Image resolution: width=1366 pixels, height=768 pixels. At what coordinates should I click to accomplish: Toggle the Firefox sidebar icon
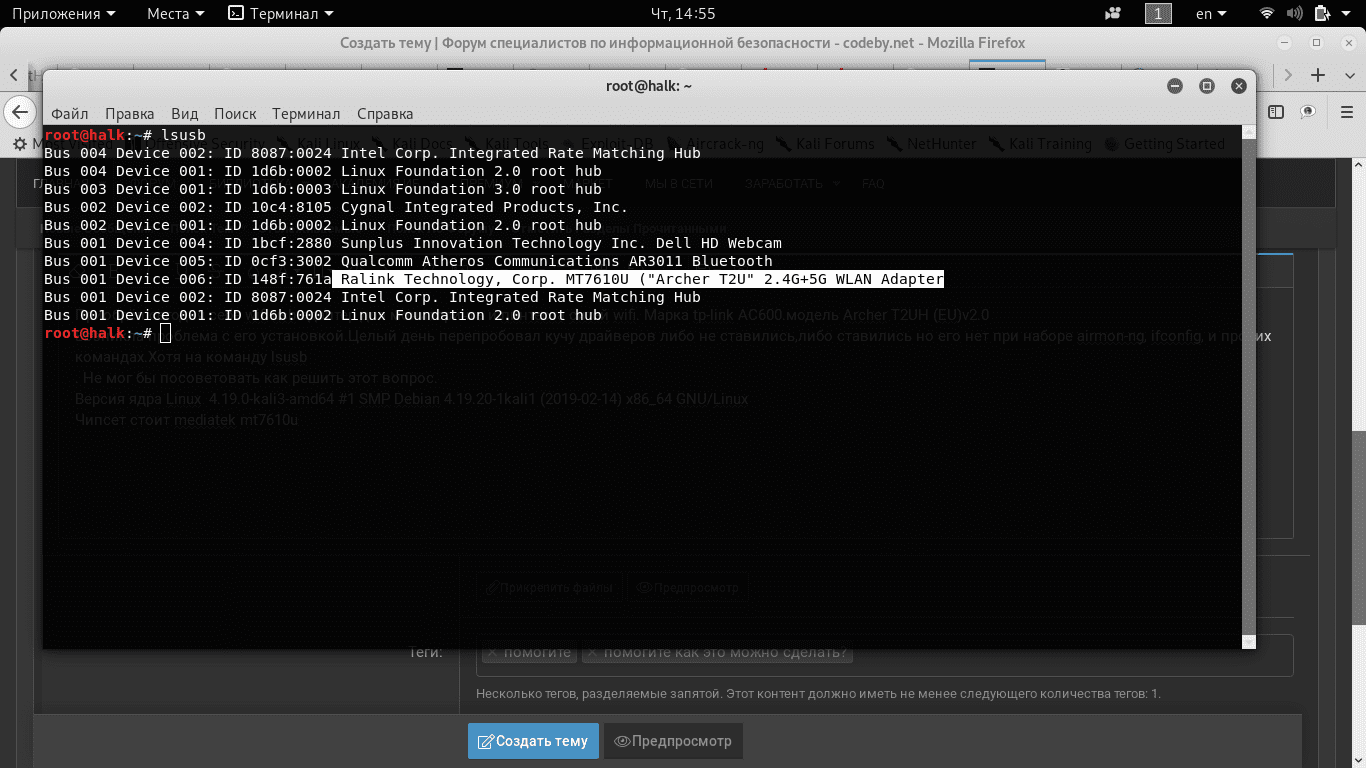(1276, 111)
